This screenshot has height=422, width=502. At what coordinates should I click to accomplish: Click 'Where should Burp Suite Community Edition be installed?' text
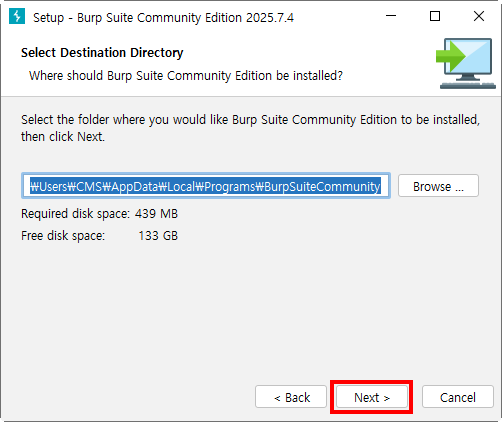186,76
